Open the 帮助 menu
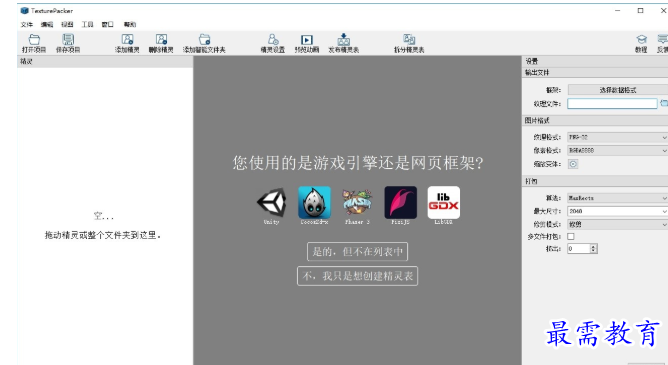The height and width of the screenshot is (365, 668). coord(130,25)
